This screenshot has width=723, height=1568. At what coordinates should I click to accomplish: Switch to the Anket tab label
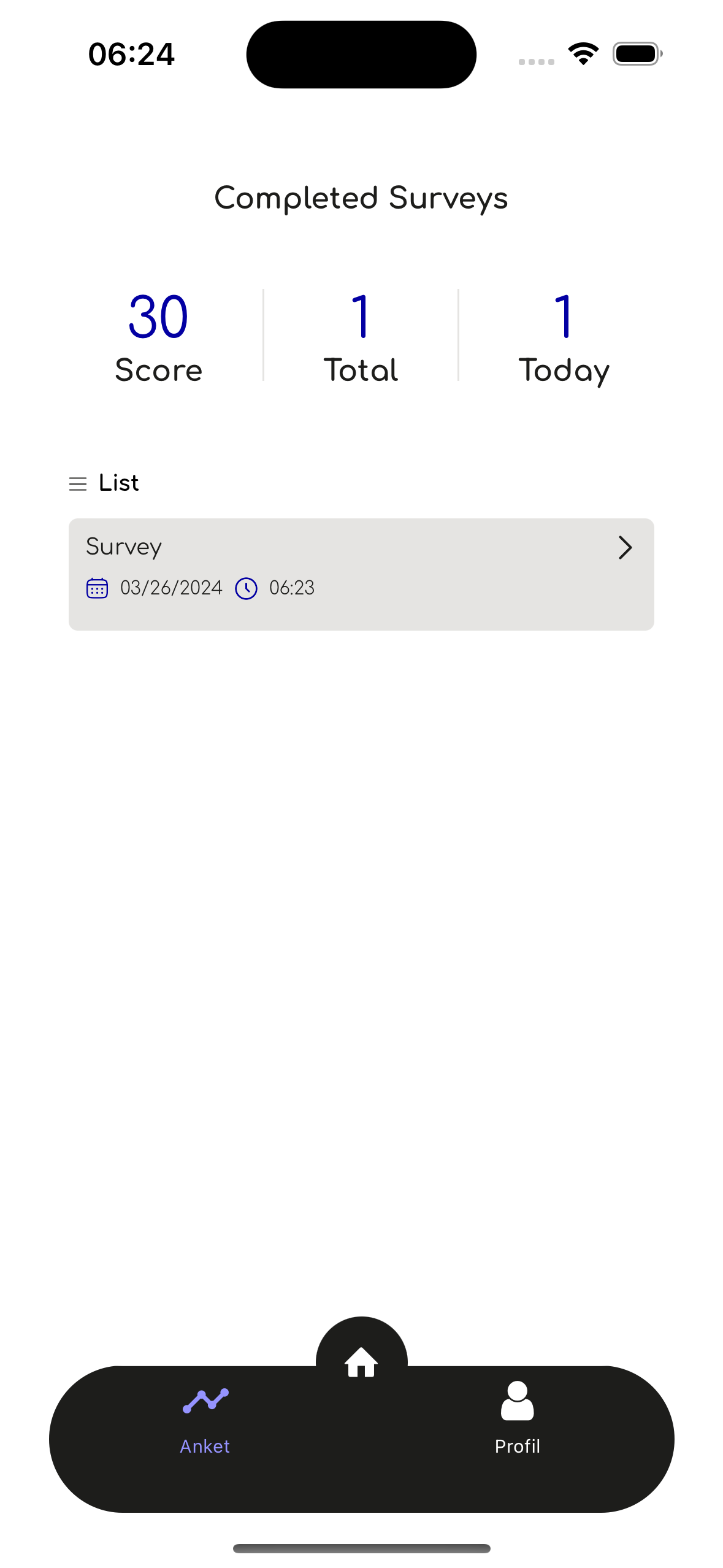click(x=205, y=1446)
